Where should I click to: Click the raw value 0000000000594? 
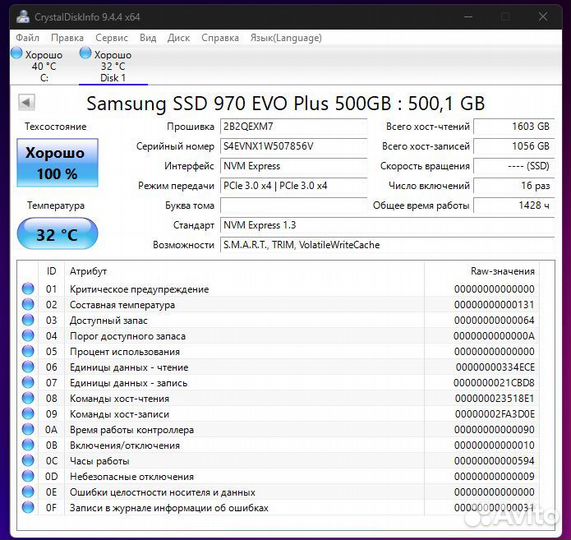pyautogui.click(x=494, y=461)
